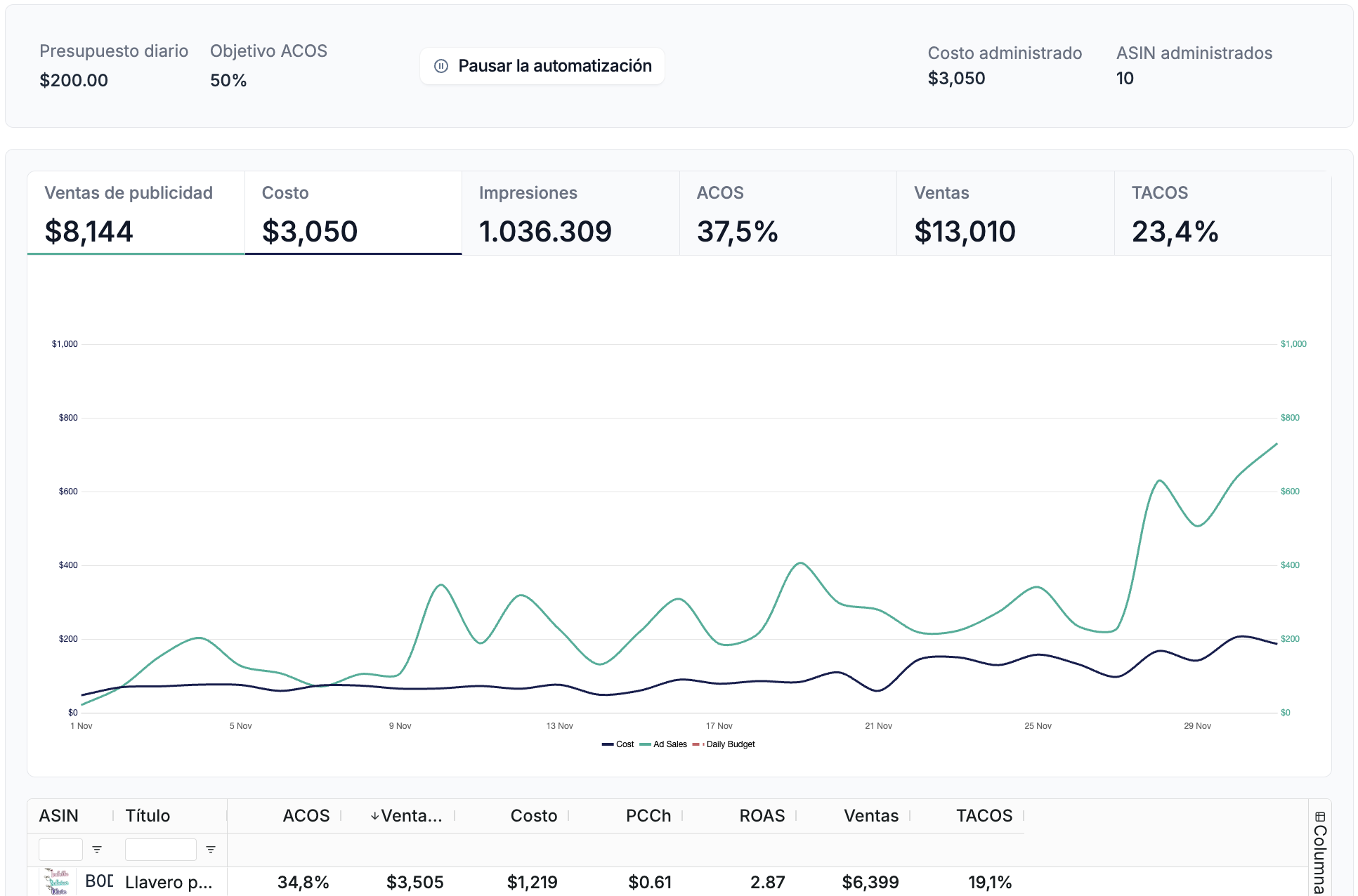Sort table by the Costo column header
1358x896 pixels.
(x=534, y=816)
